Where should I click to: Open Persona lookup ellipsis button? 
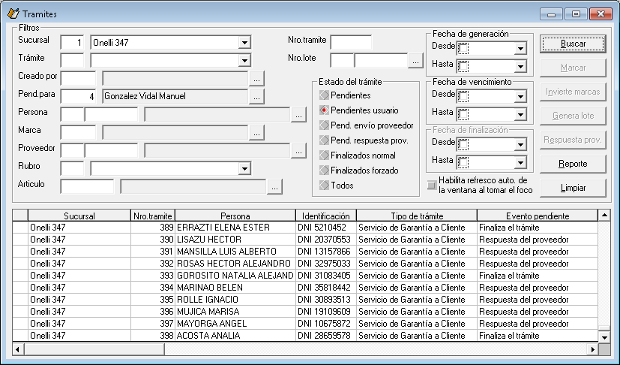(x=299, y=115)
